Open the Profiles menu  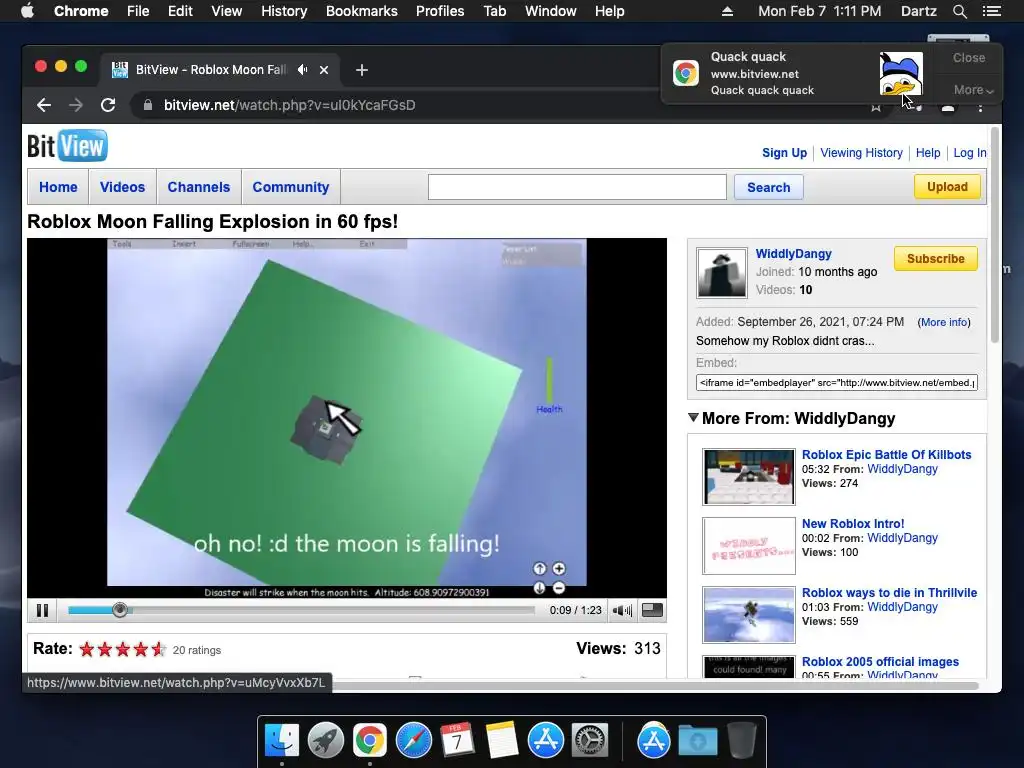(440, 11)
